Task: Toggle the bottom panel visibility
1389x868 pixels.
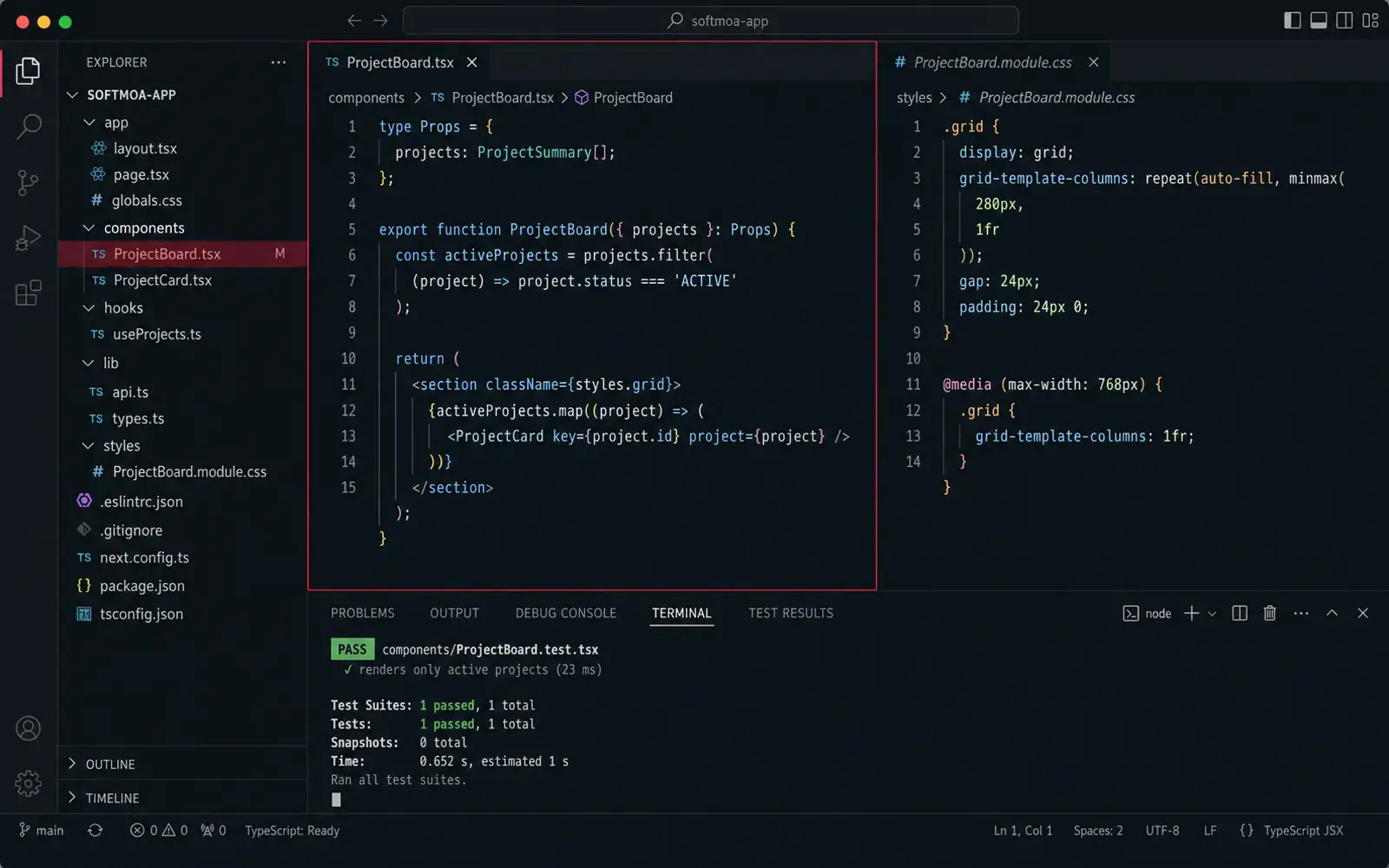Action: [x=1319, y=21]
